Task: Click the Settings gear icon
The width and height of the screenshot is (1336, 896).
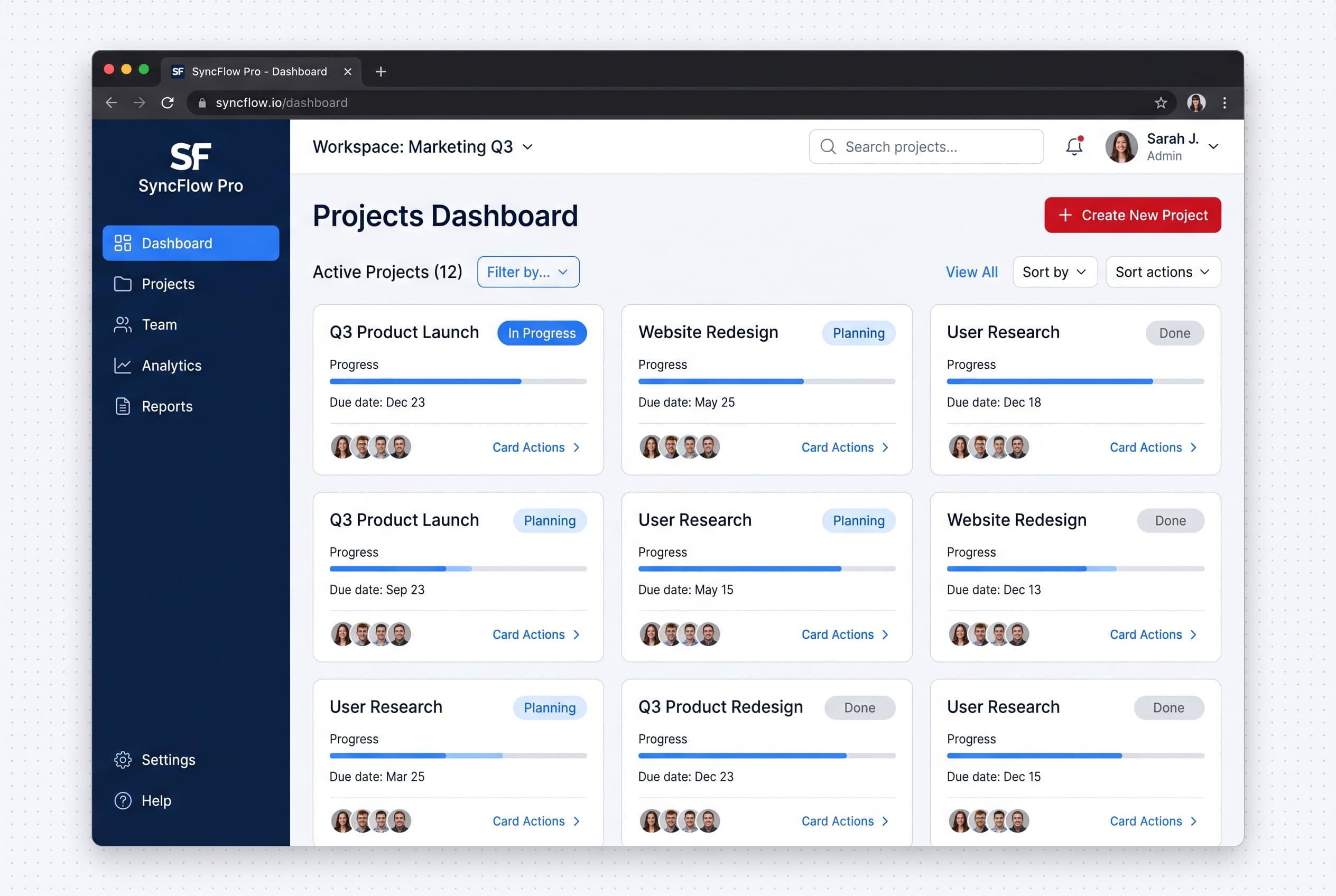Action: tap(122, 759)
